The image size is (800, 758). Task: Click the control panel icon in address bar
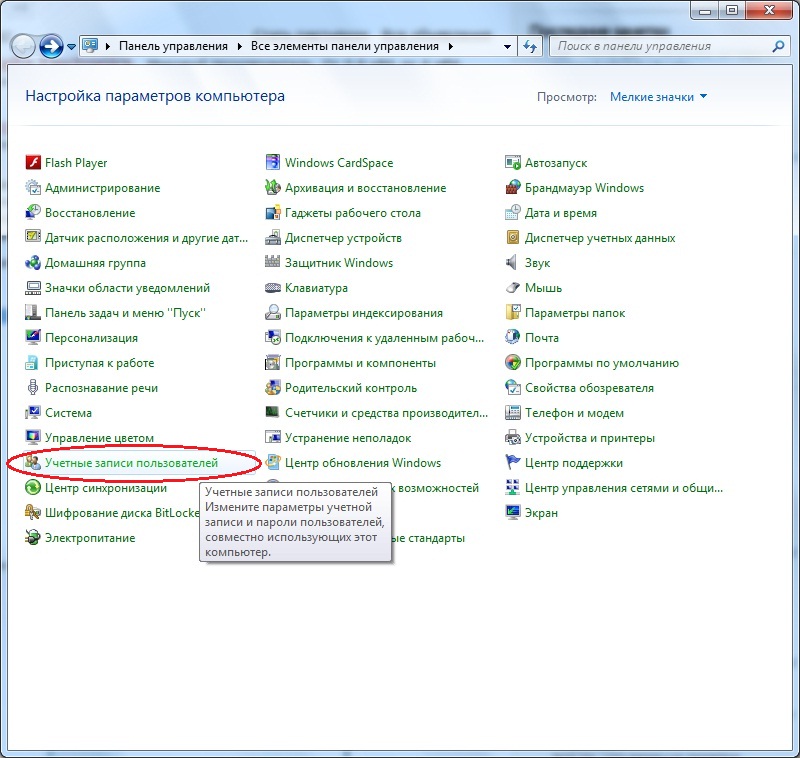pos(90,46)
